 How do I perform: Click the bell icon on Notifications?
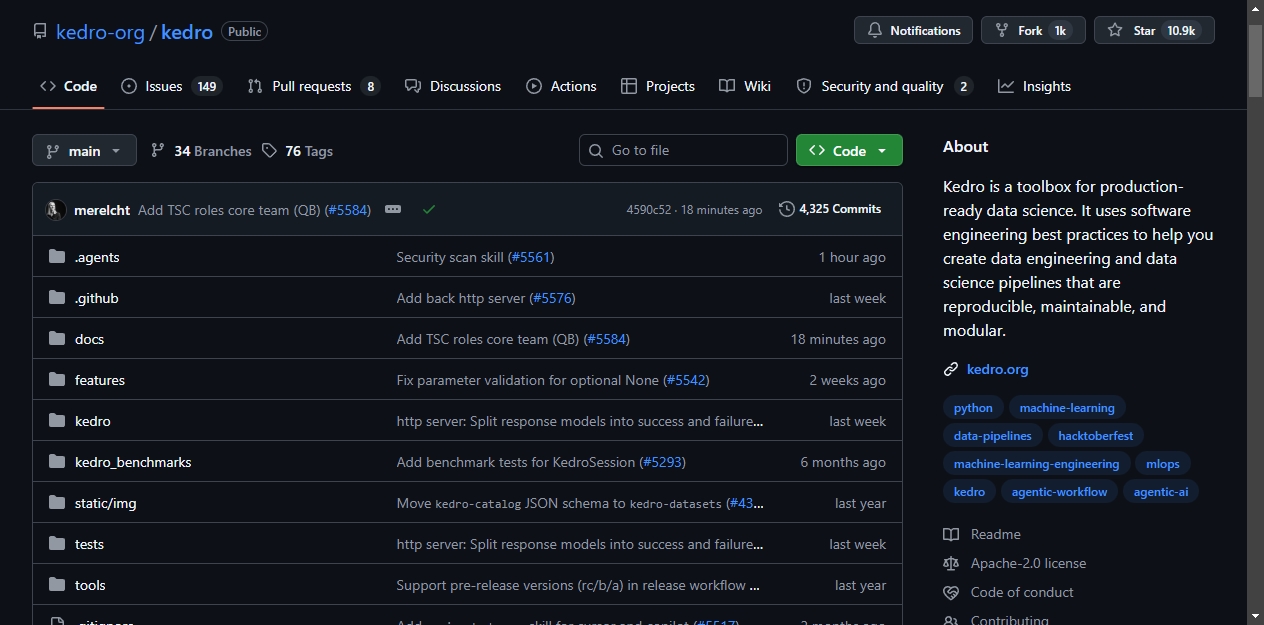coord(875,31)
